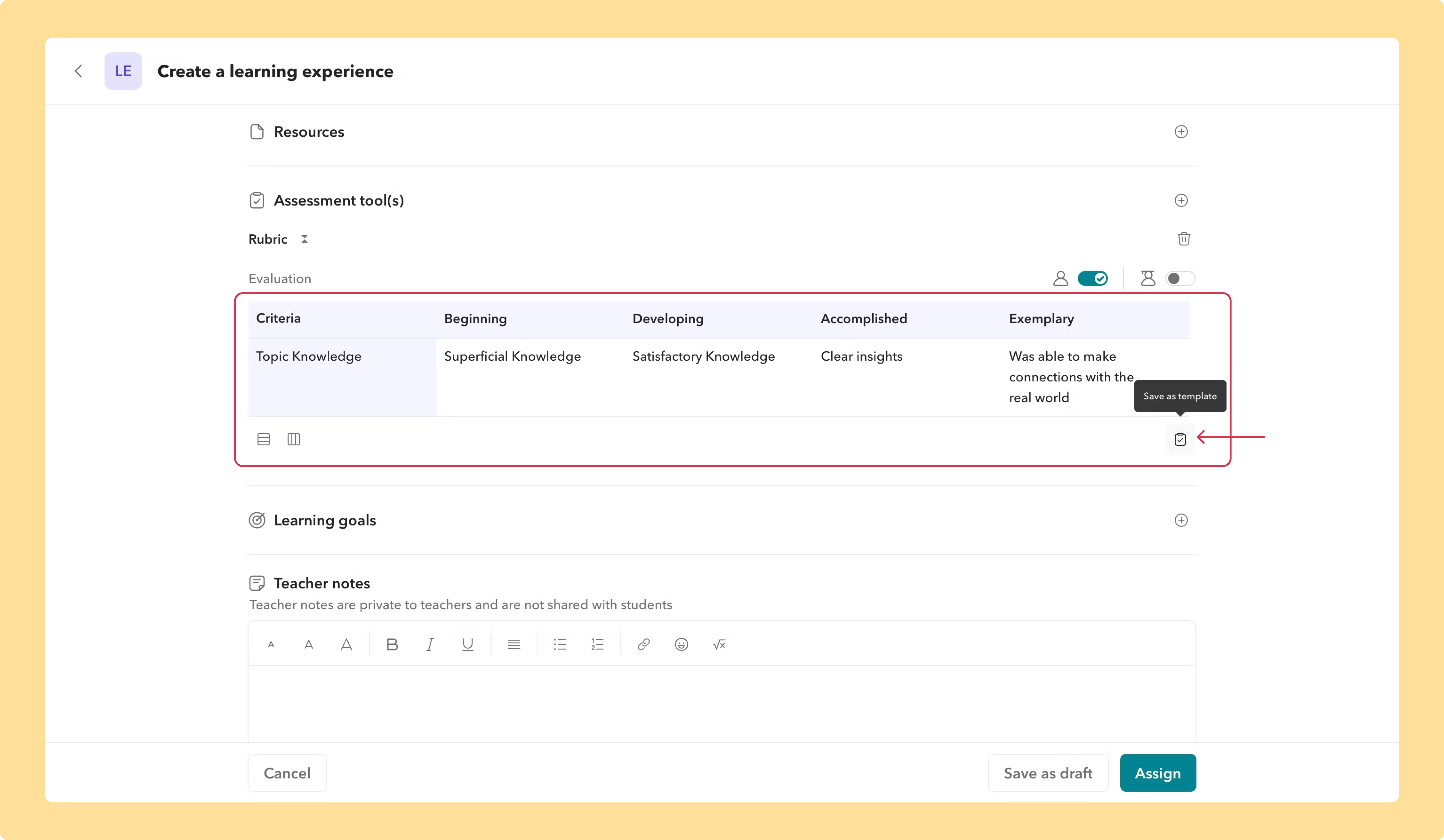The width and height of the screenshot is (1444, 840).
Task: Toggle bold formatting in teacher notes
Action: (392, 645)
